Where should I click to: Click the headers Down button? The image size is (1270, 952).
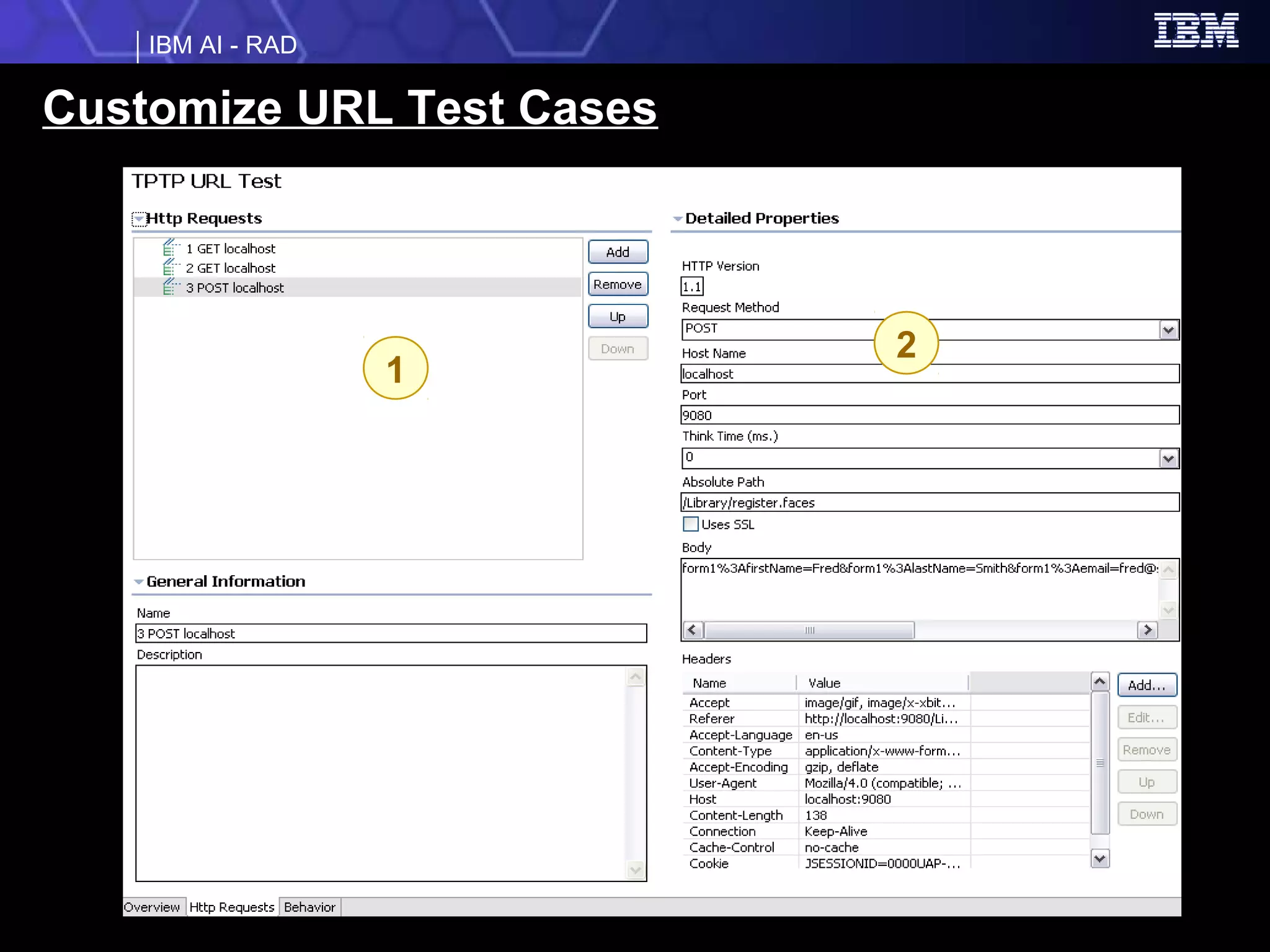[1147, 814]
